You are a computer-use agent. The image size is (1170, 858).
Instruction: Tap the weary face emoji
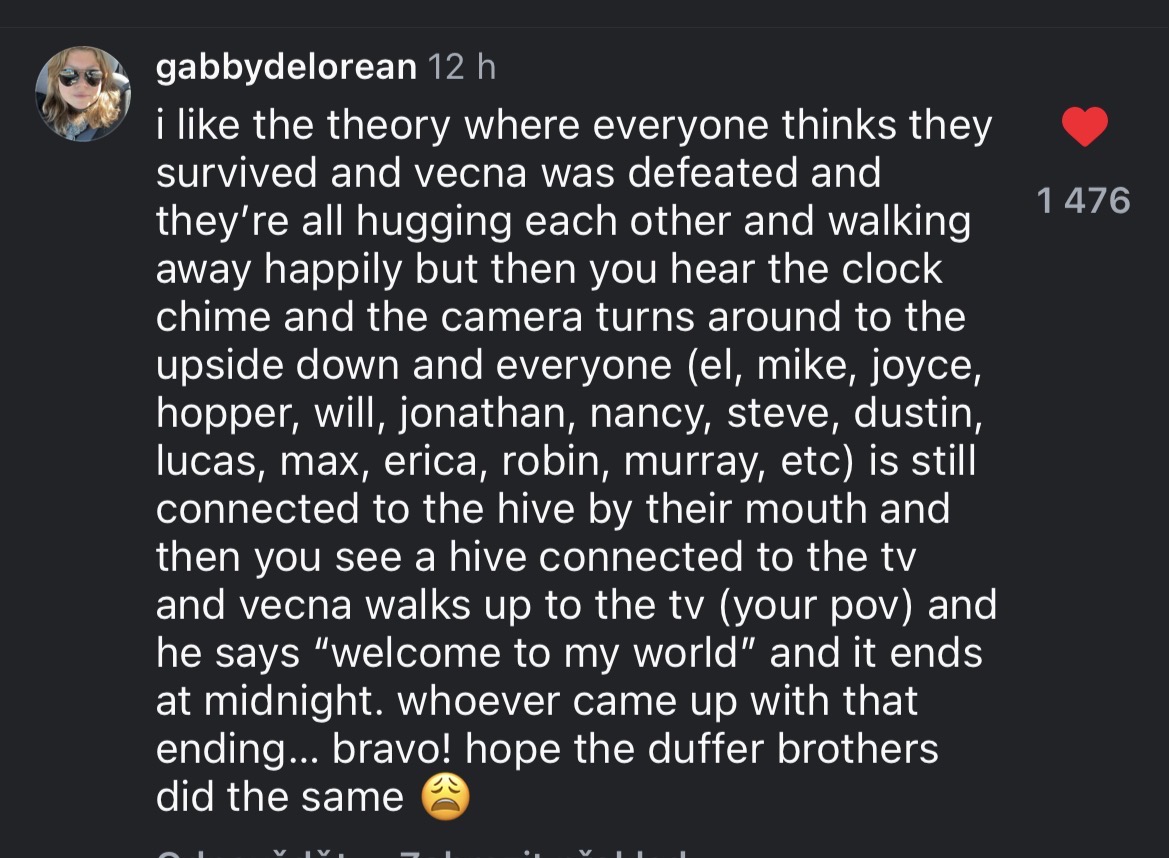445,798
